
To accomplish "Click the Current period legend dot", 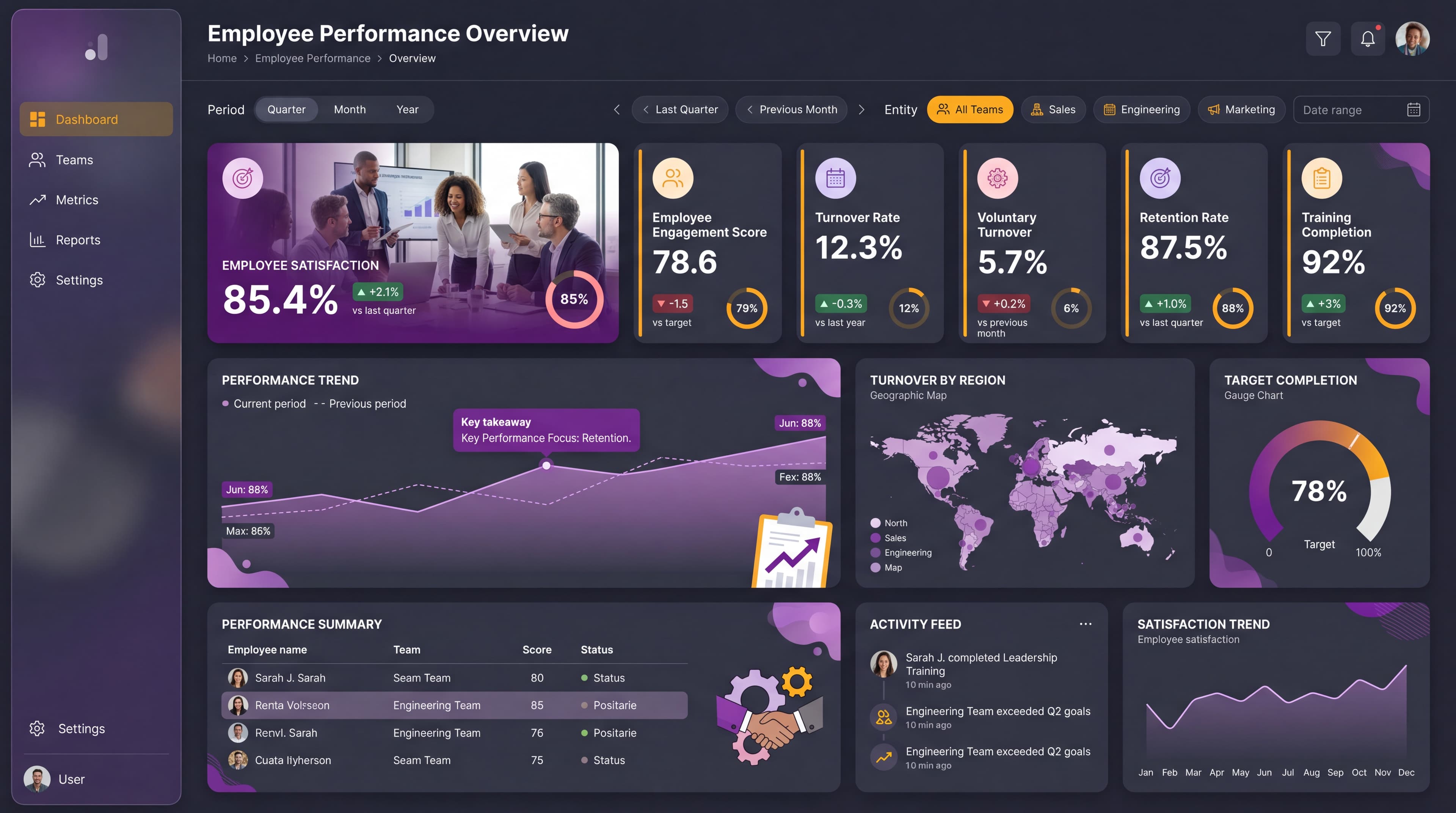I will click(x=226, y=404).
